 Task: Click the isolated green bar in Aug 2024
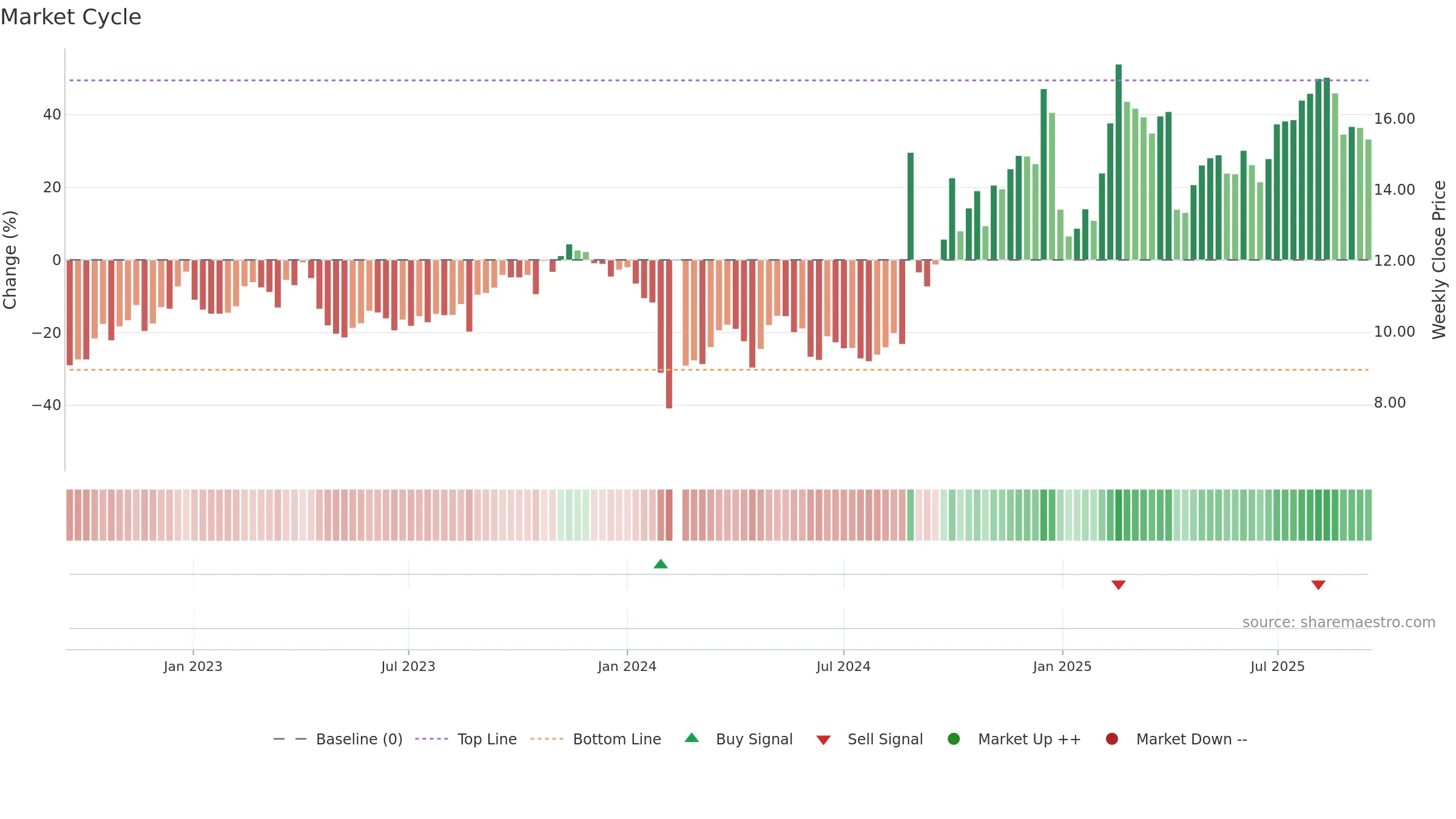pos(911,206)
